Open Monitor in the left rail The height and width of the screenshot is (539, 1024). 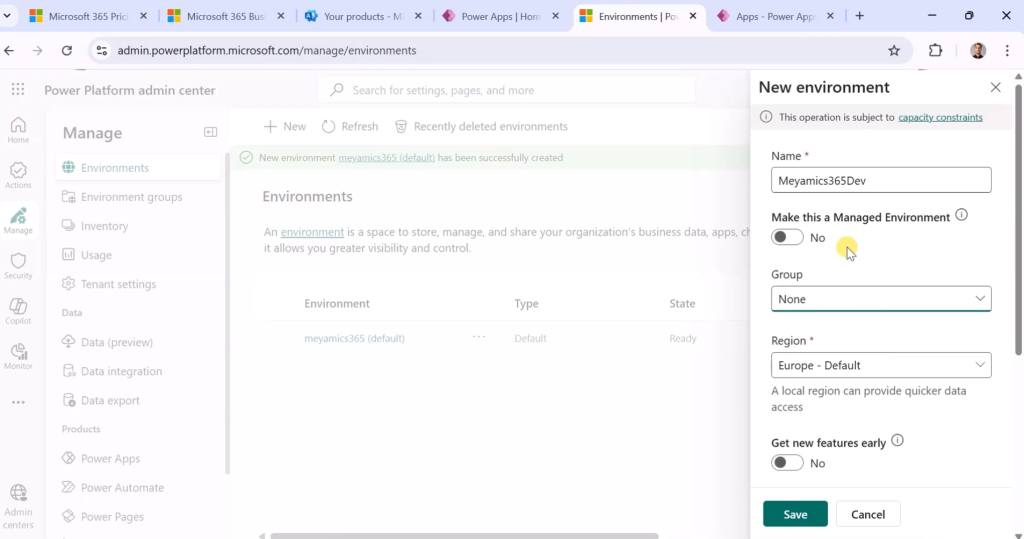[x=18, y=356]
